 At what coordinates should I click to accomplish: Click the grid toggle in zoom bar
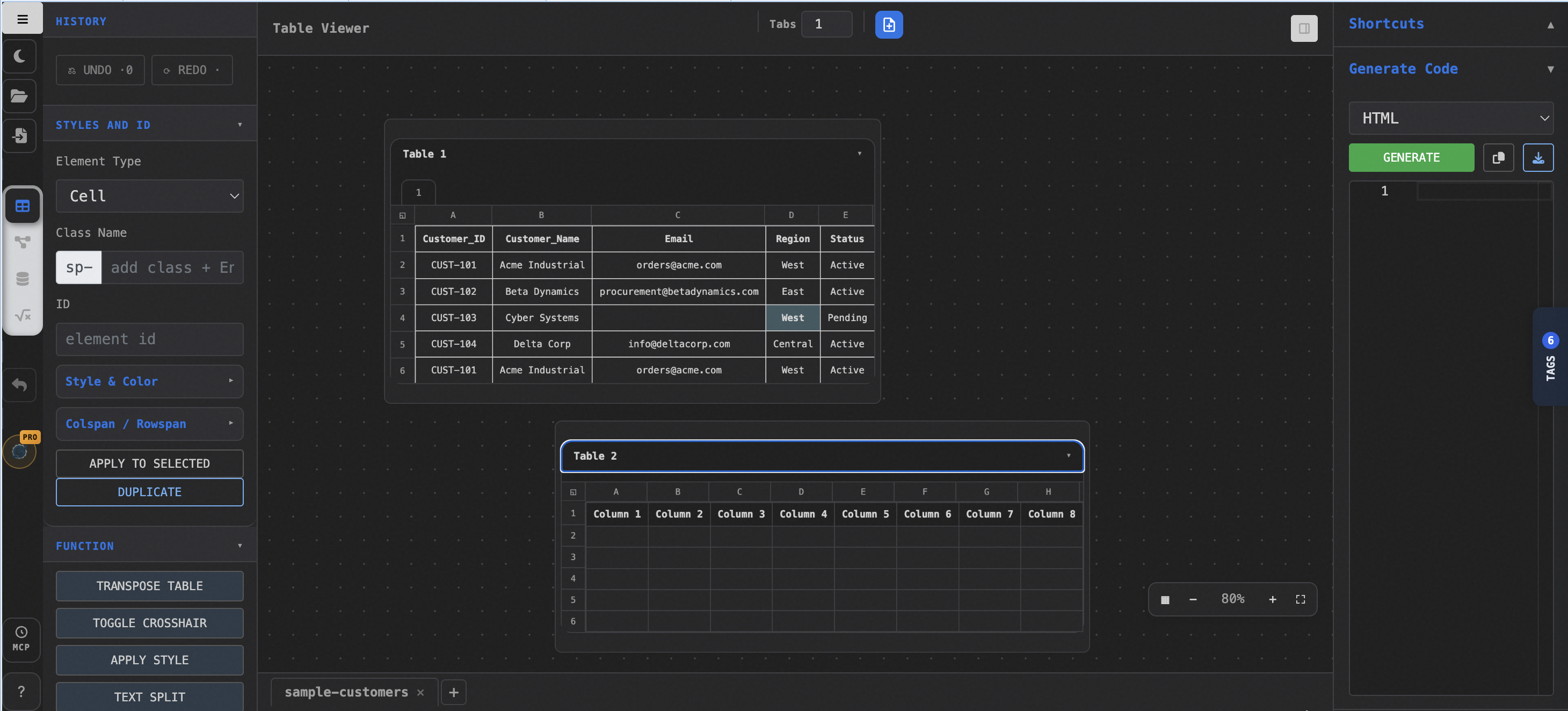point(1164,600)
